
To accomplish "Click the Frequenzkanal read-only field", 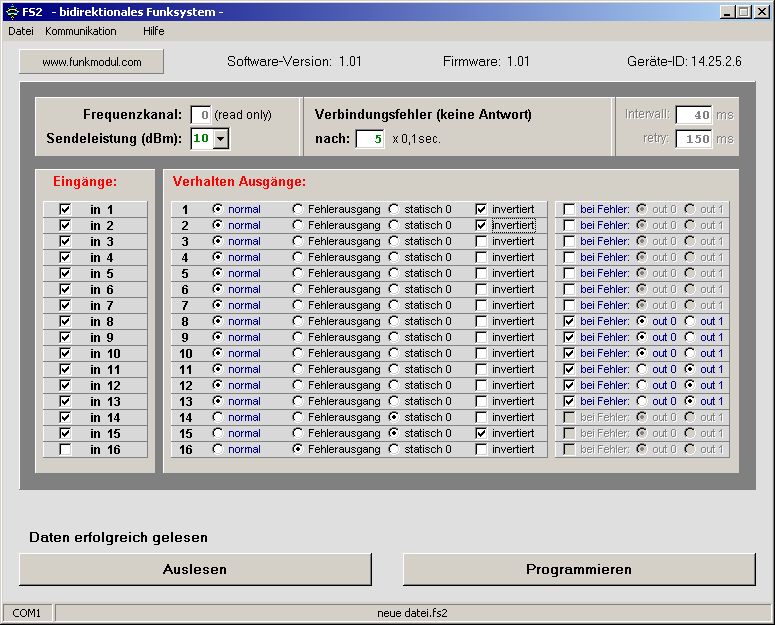I will 201,115.
